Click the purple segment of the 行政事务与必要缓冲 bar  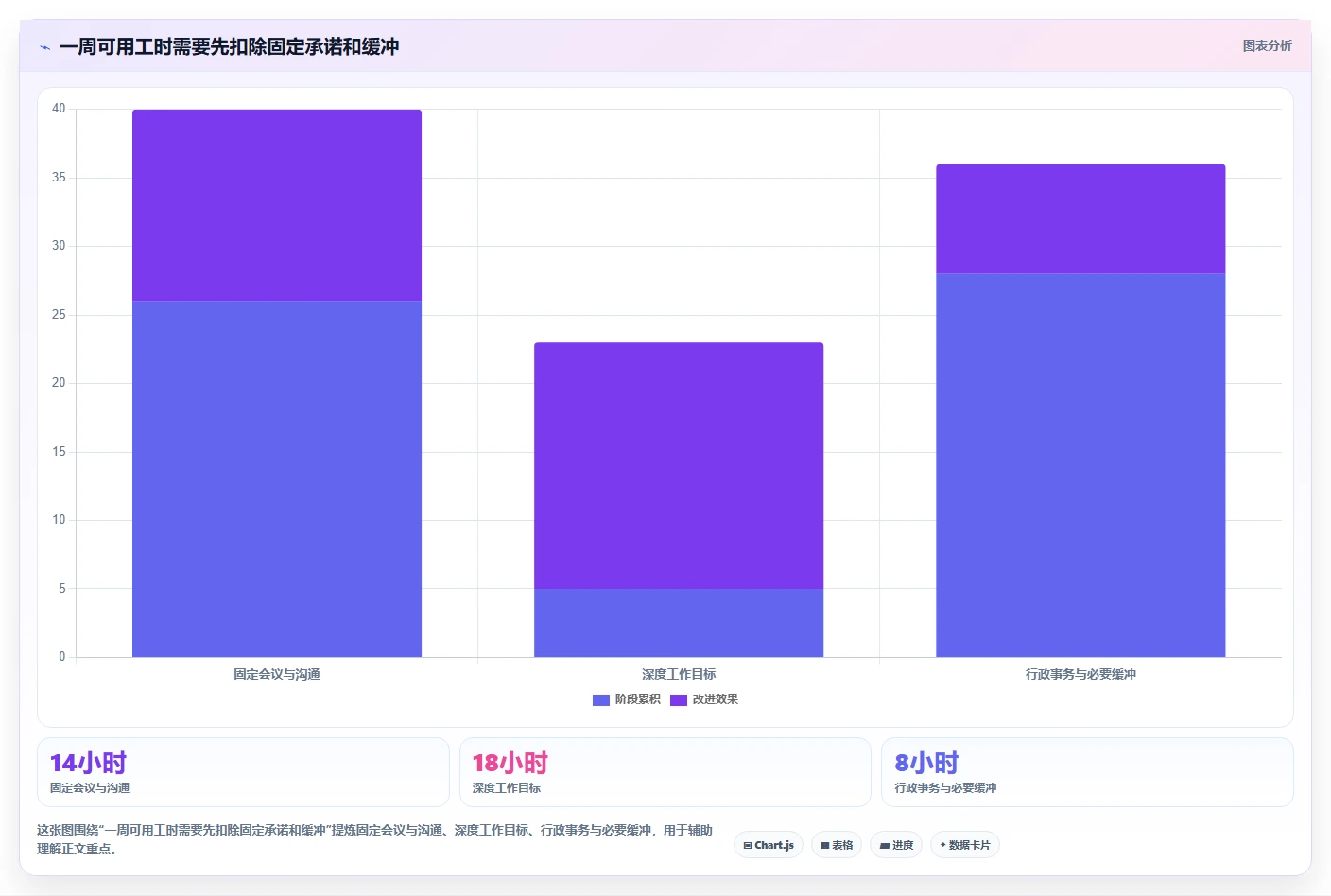(x=1080, y=219)
